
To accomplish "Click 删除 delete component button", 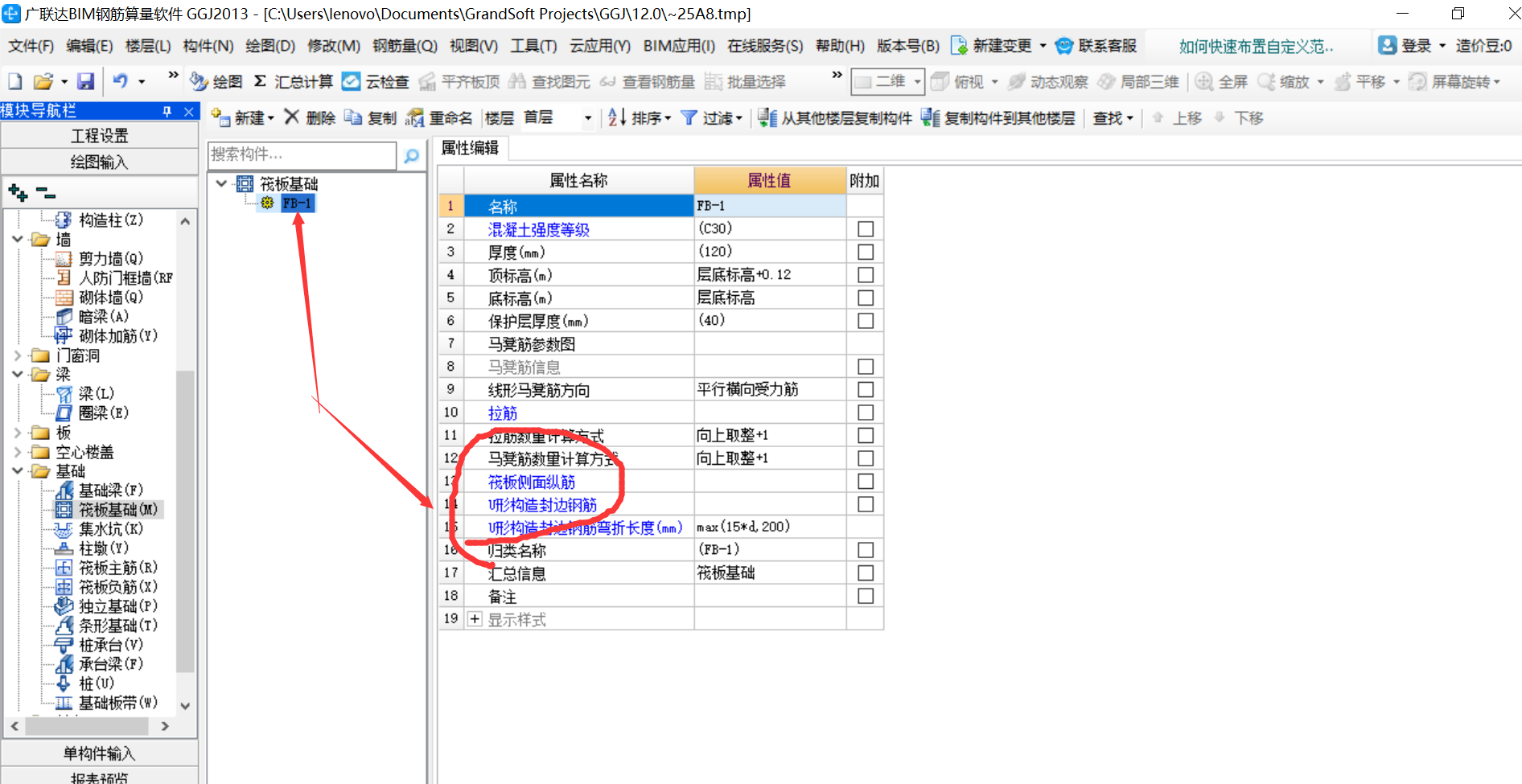I will [310, 117].
